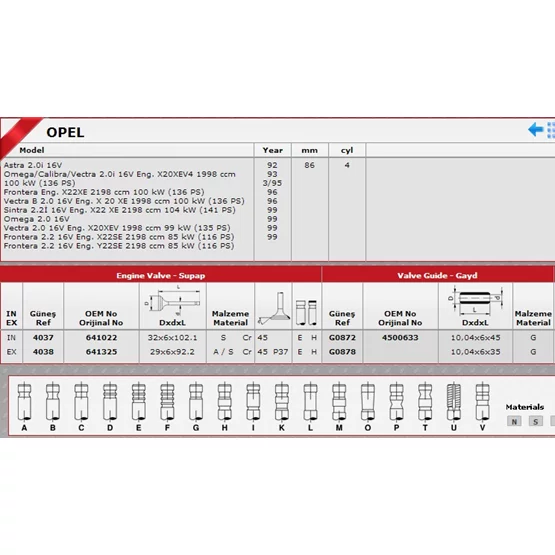Viewport: 555px width, 555px height.
Task: Select valve stem type A icon
Action: [x=24, y=402]
